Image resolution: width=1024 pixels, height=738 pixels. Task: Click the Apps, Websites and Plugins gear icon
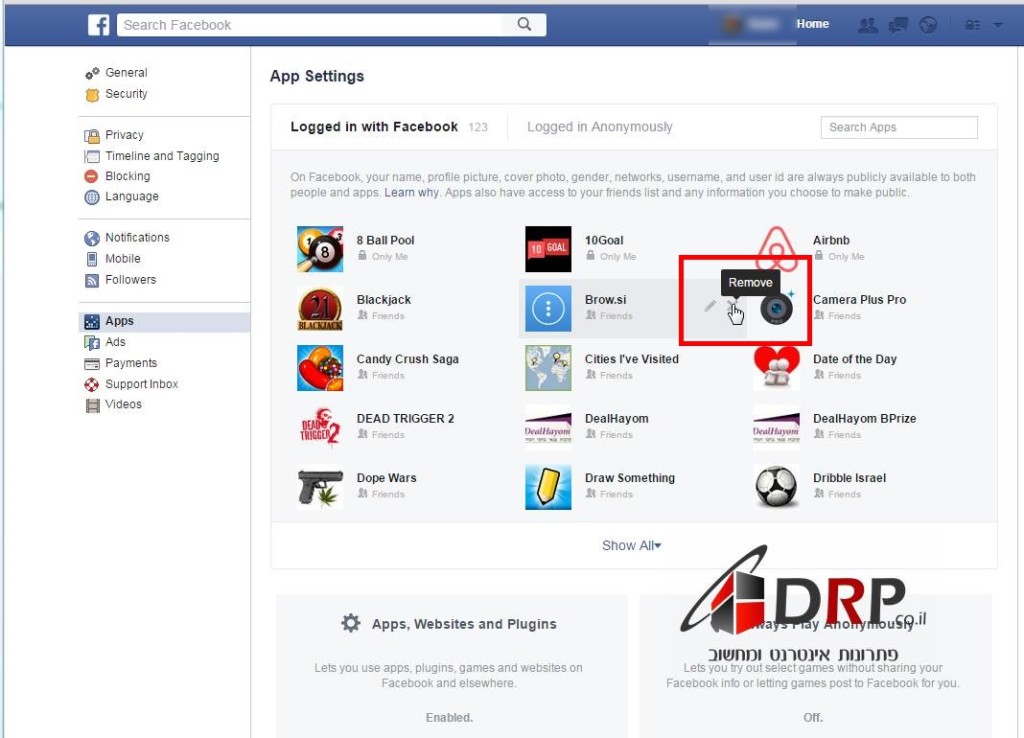(350, 623)
